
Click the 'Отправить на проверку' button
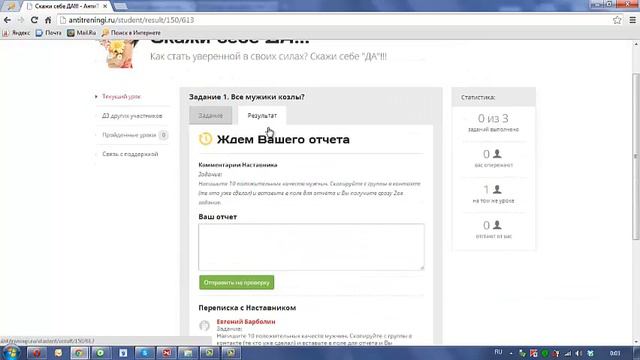click(236, 282)
